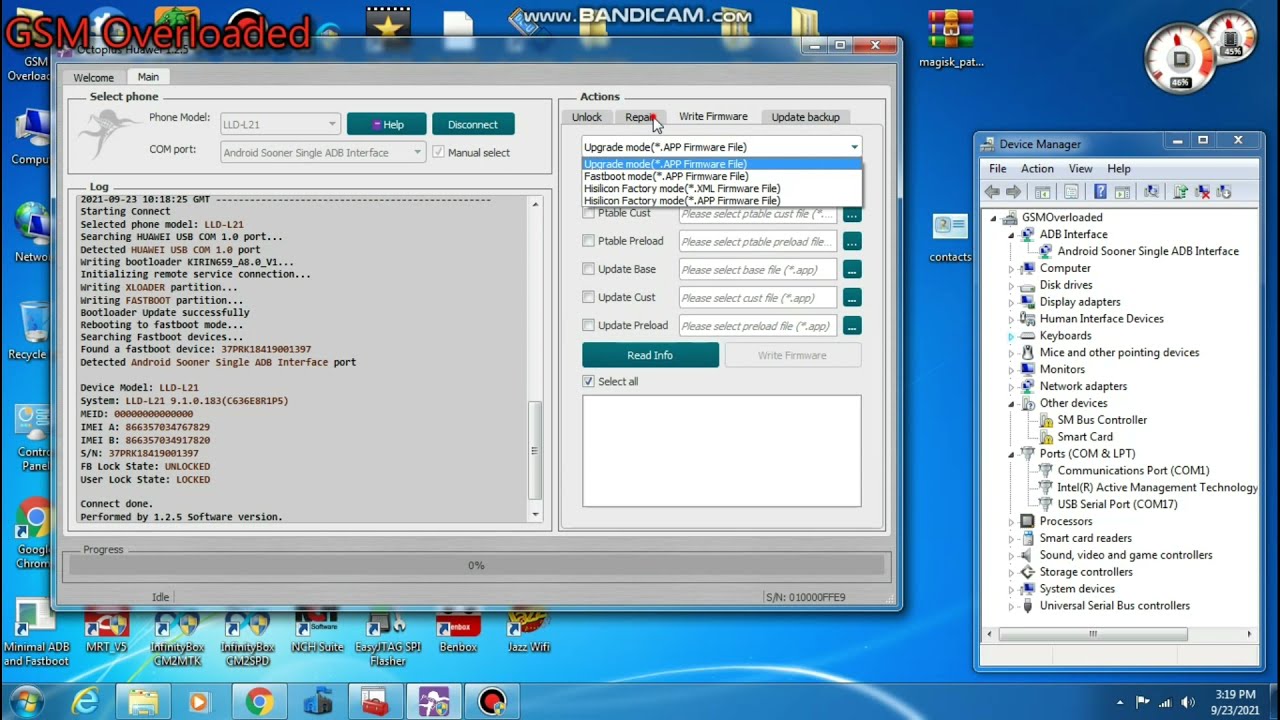Select the EasyJTAG SPI Flasher desktop shortcut
Viewport: 1280px width, 720px height.
(387, 640)
